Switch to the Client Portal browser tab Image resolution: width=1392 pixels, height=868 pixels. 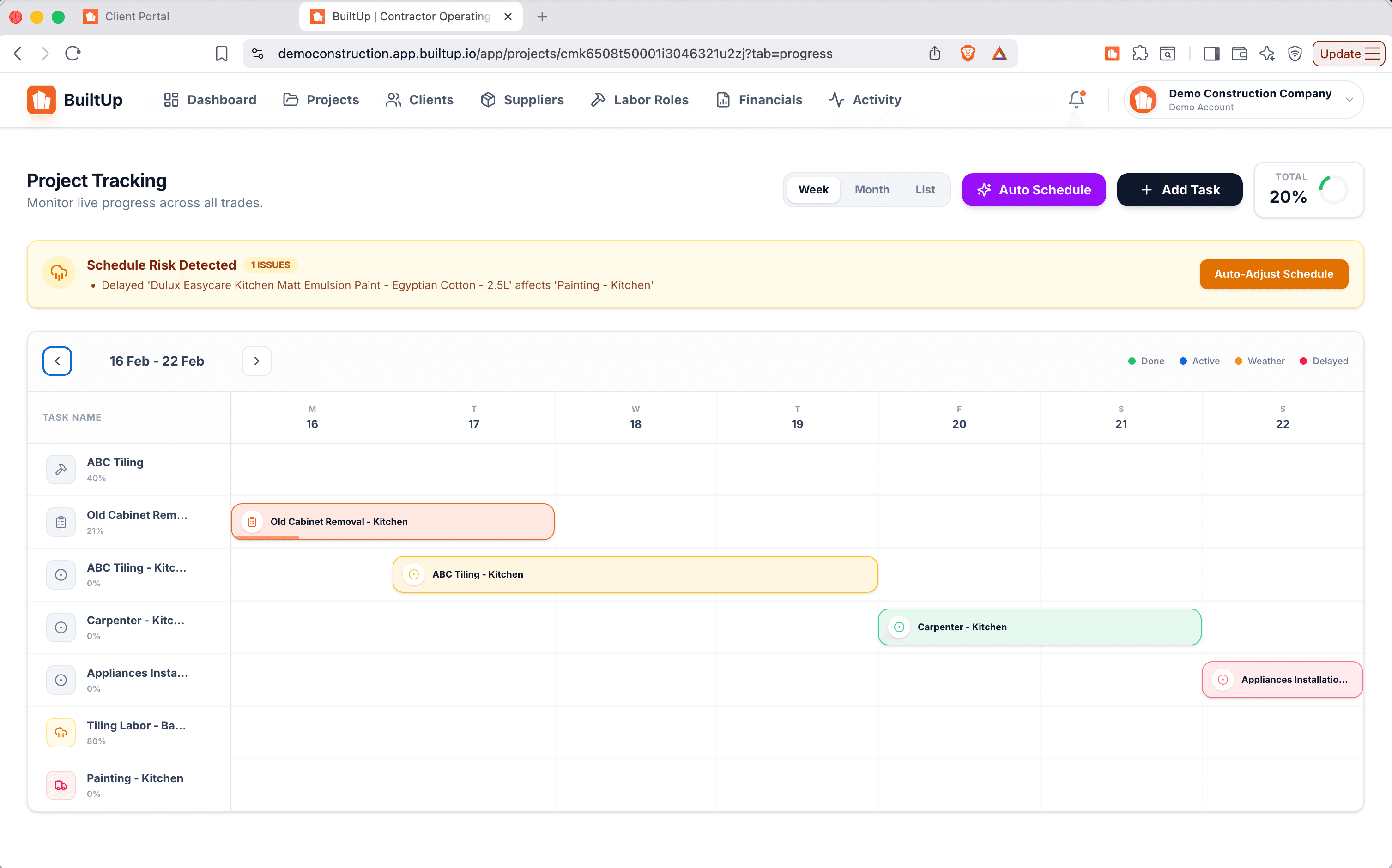(137, 16)
